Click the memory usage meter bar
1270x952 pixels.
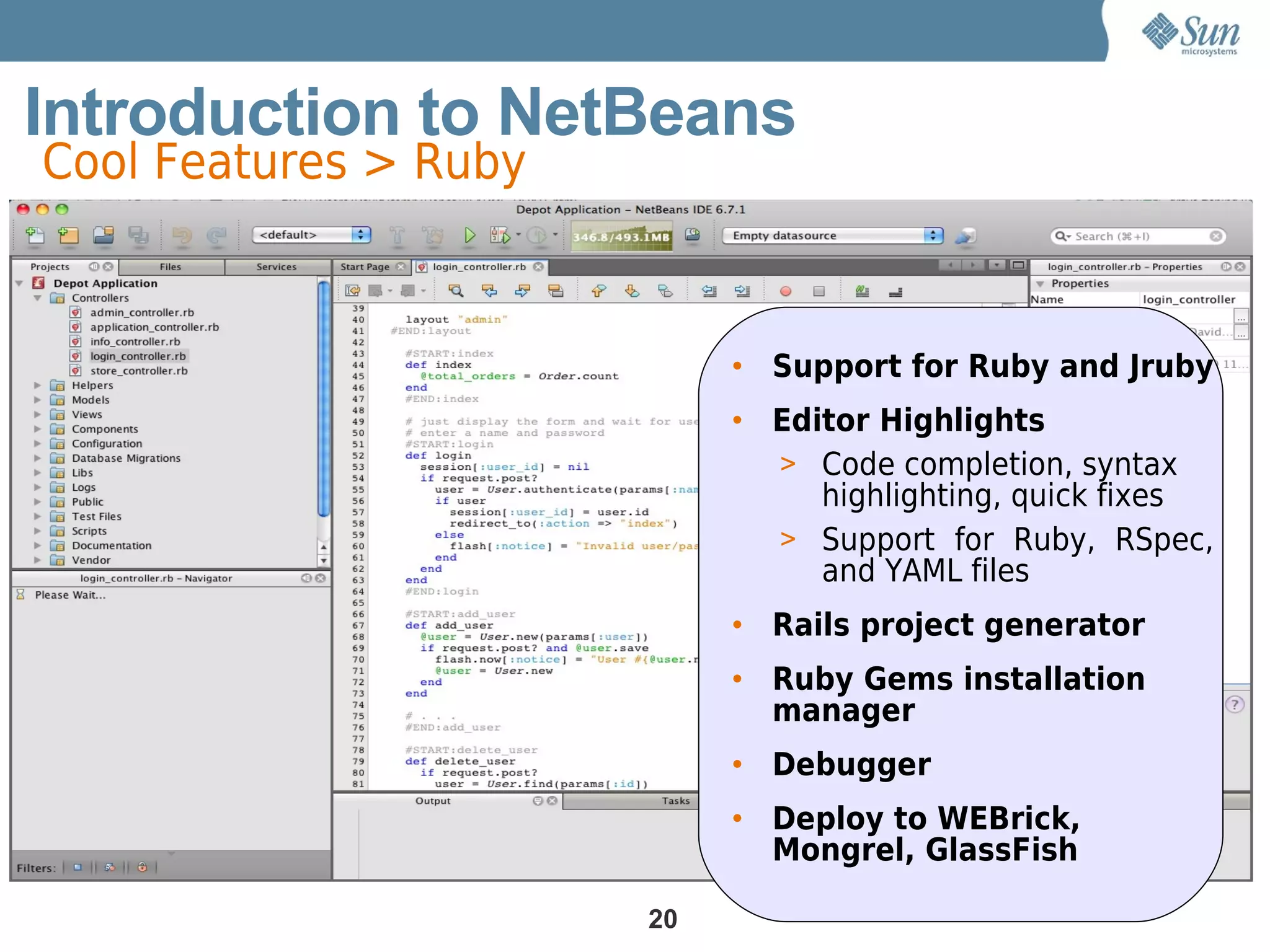pyautogui.click(x=621, y=237)
